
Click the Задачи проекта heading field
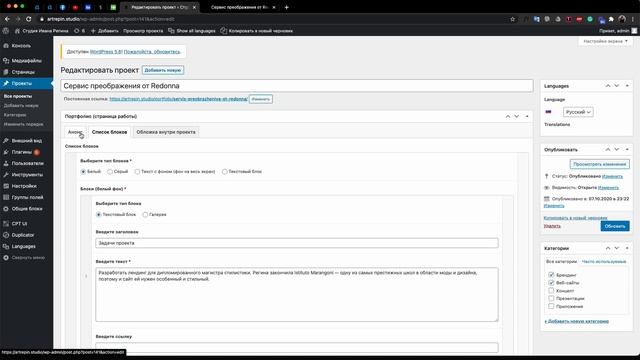(297, 243)
